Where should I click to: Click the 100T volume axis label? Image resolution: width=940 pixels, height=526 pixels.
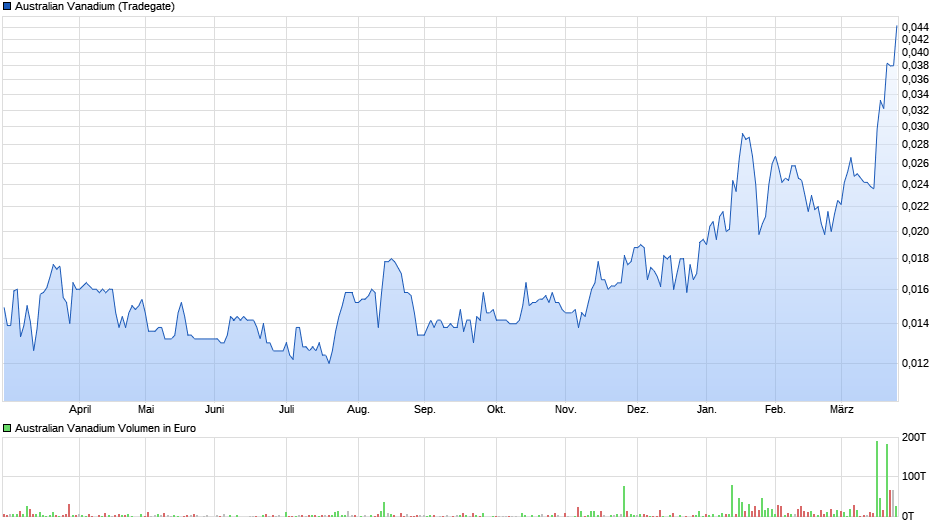click(x=914, y=476)
